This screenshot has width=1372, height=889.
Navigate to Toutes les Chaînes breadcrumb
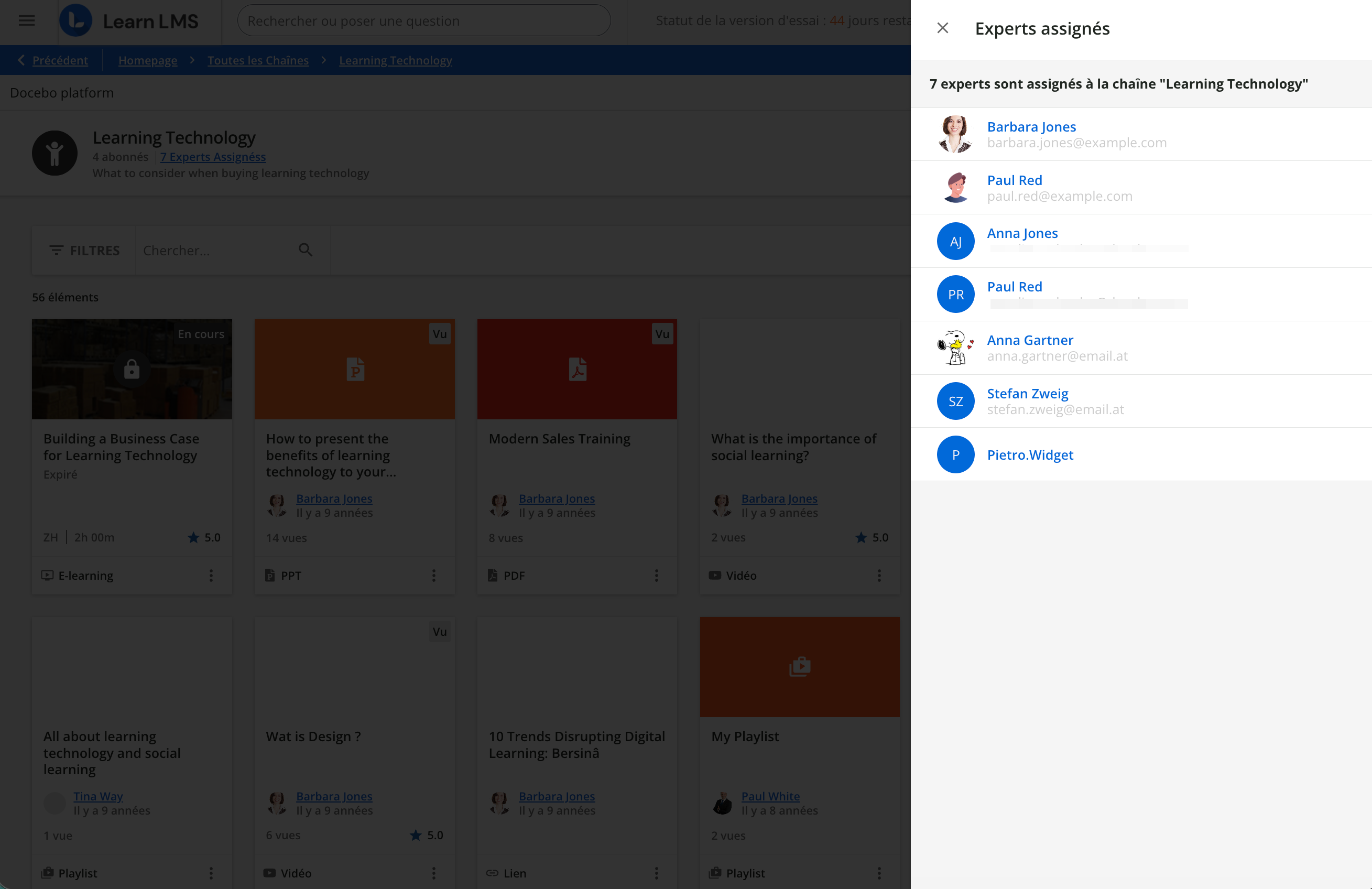[258, 60]
